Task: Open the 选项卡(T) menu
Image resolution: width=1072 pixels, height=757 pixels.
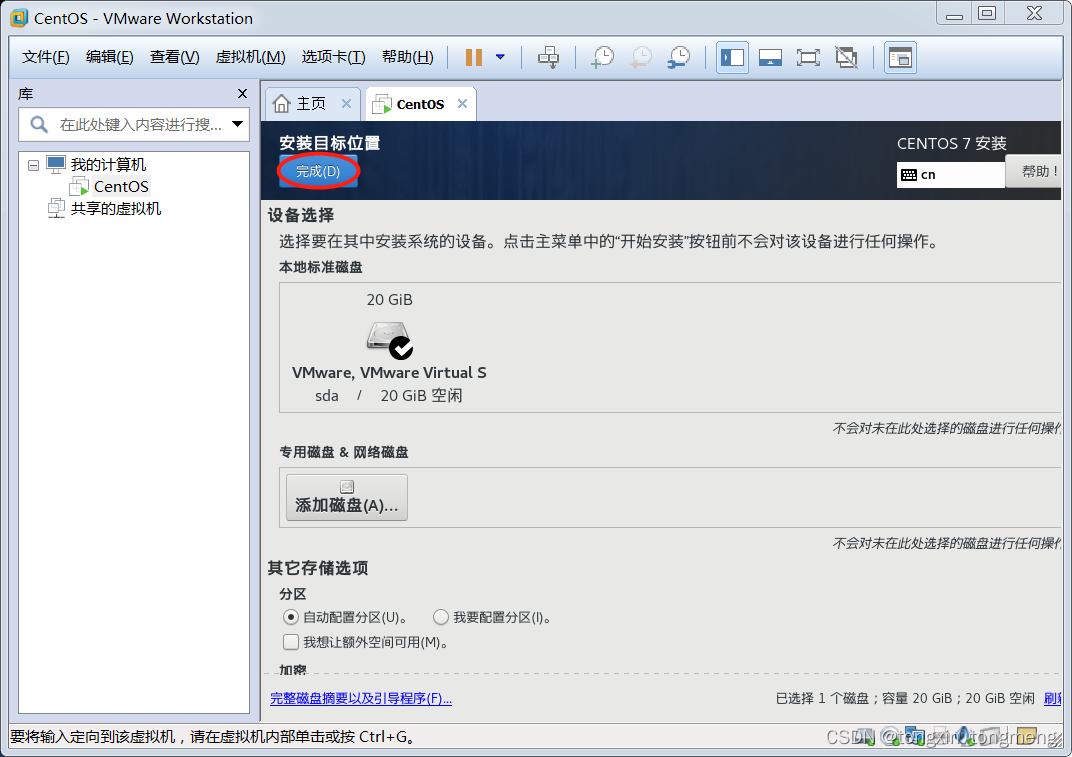Action: (334, 57)
